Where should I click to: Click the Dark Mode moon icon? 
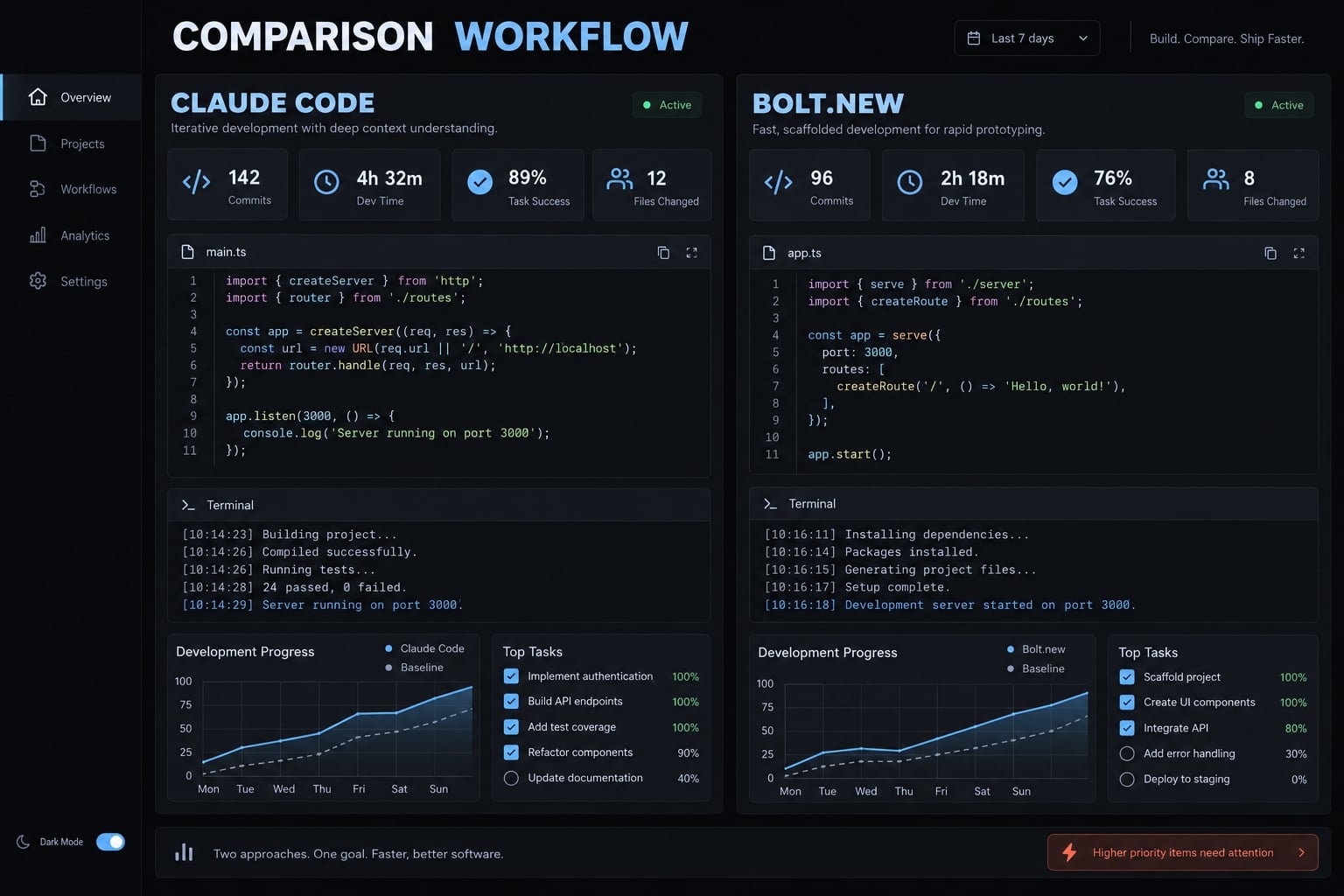[x=23, y=842]
